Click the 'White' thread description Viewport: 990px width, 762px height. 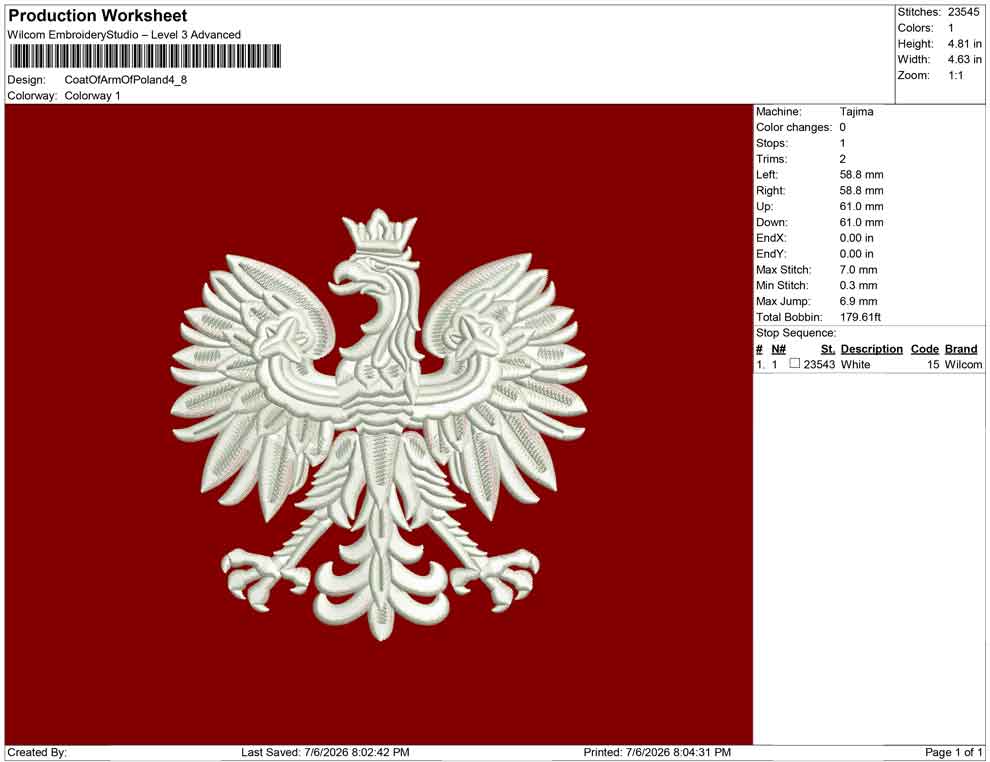pos(855,364)
